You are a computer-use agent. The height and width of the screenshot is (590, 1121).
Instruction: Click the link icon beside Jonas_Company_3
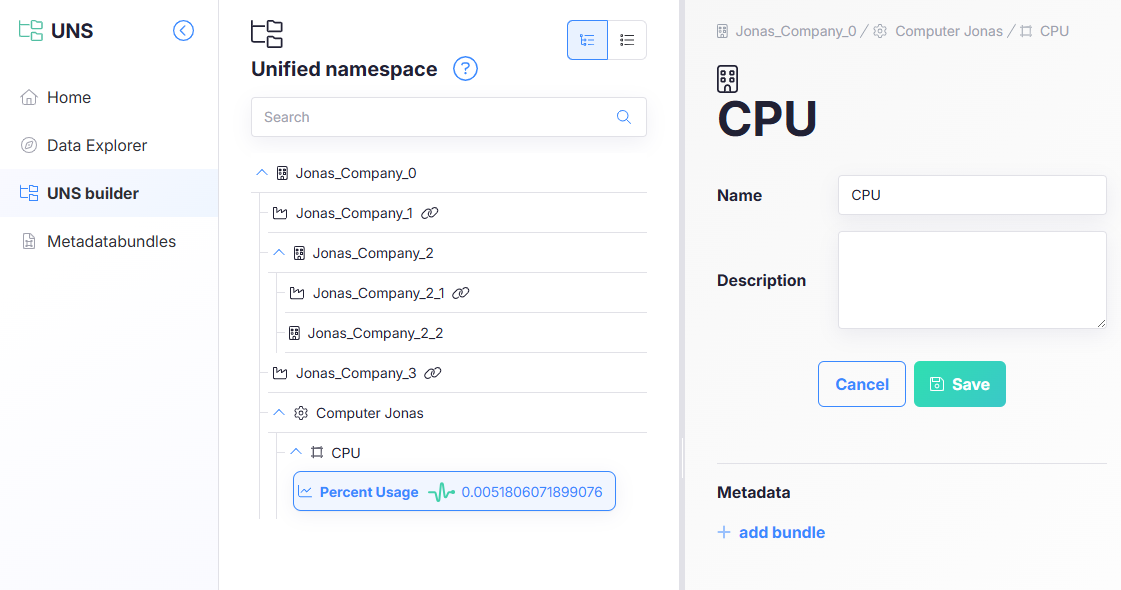(433, 373)
